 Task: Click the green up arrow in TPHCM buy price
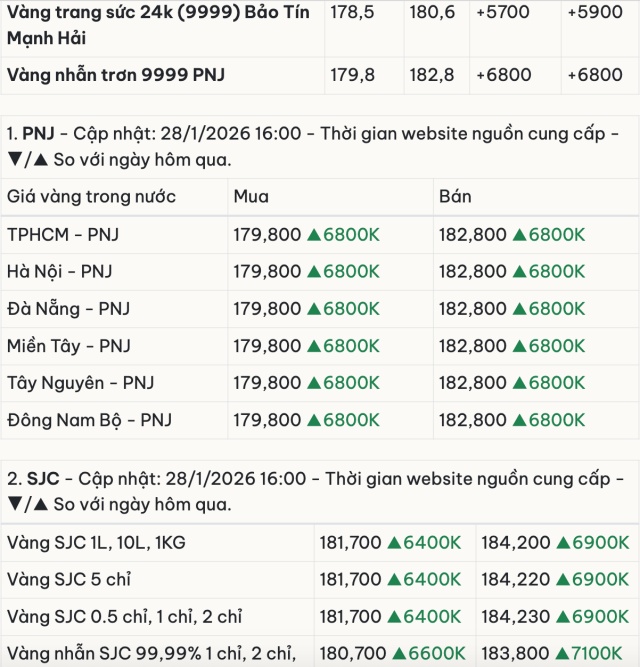pos(314,235)
